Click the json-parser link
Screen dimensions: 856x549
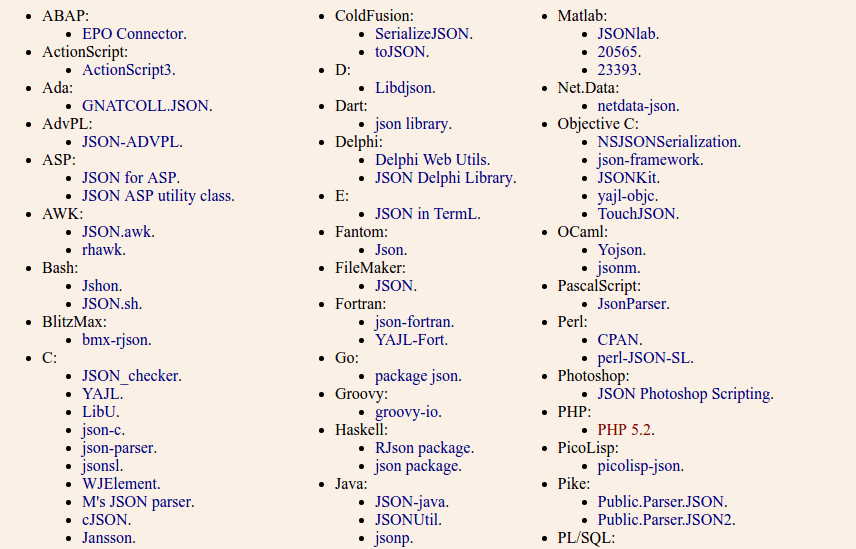118,448
